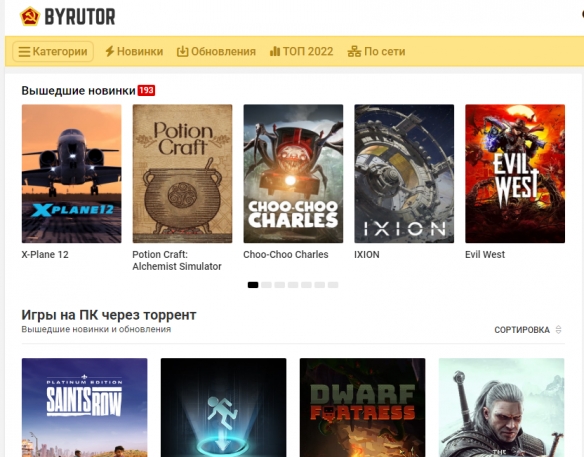Click the Evil West title text
This screenshot has width=584, height=457.
pyautogui.click(x=485, y=254)
